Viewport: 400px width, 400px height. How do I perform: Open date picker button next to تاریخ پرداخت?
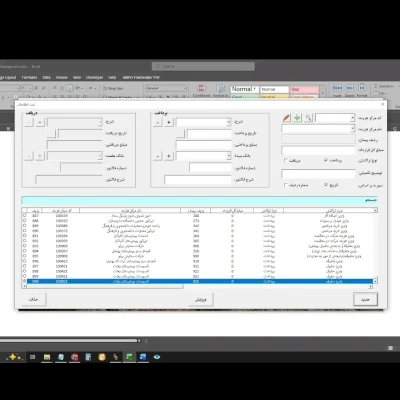coord(180,134)
